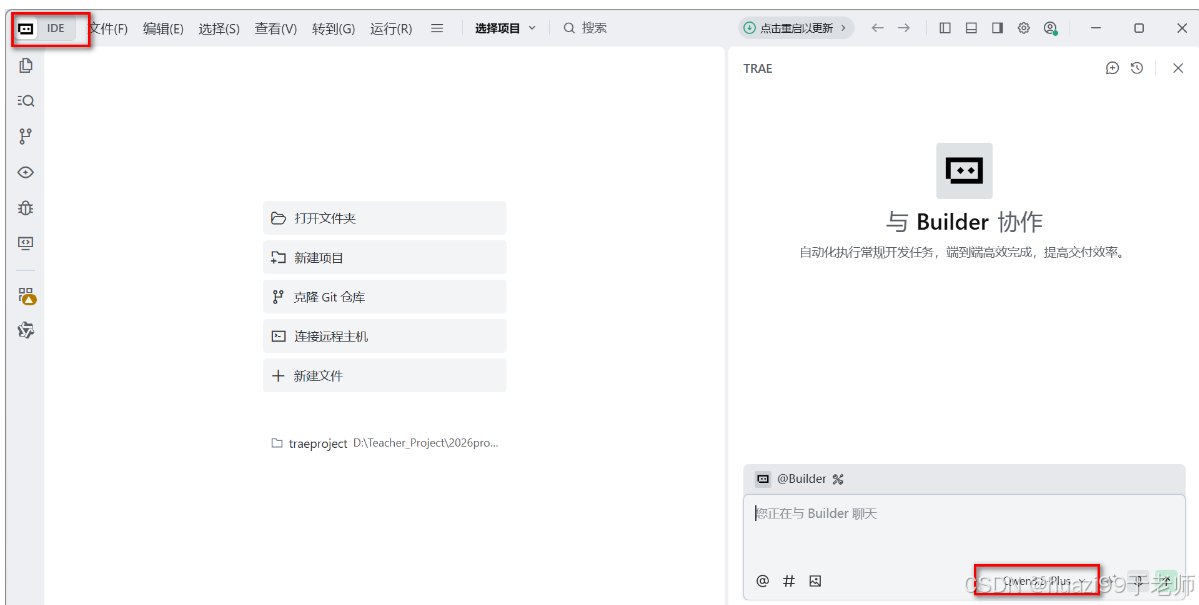Toggle the IDE mode switch
This screenshot has width=1199, height=605.
point(46,28)
